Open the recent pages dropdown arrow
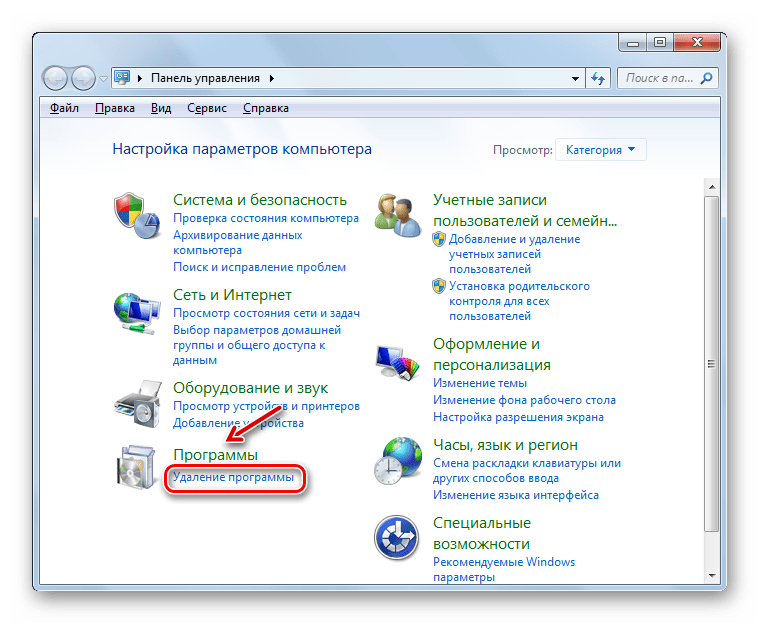This screenshot has width=760, height=624. tap(103, 78)
